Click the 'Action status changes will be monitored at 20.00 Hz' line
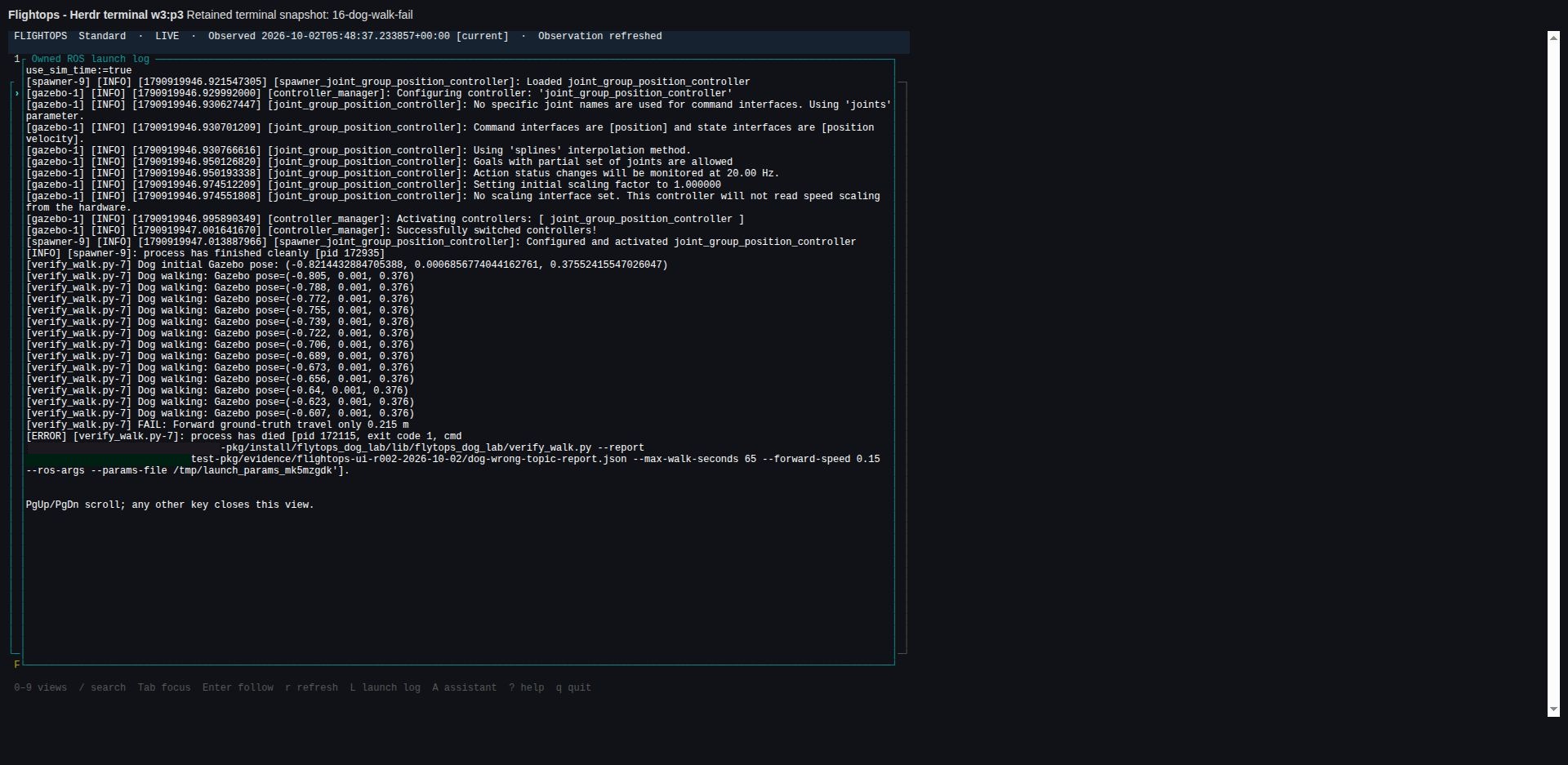1568x765 pixels. pos(403,173)
